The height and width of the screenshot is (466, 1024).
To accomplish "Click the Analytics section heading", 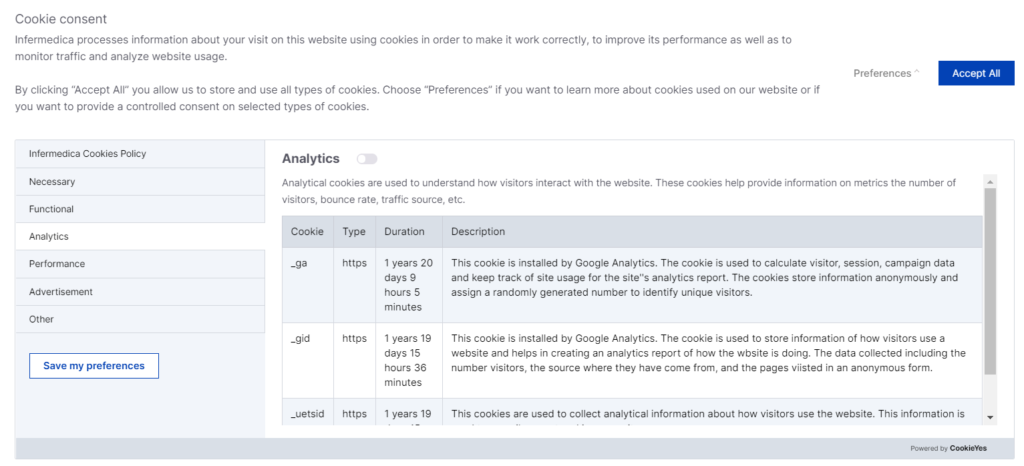I will pyautogui.click(x=311, y=159).
